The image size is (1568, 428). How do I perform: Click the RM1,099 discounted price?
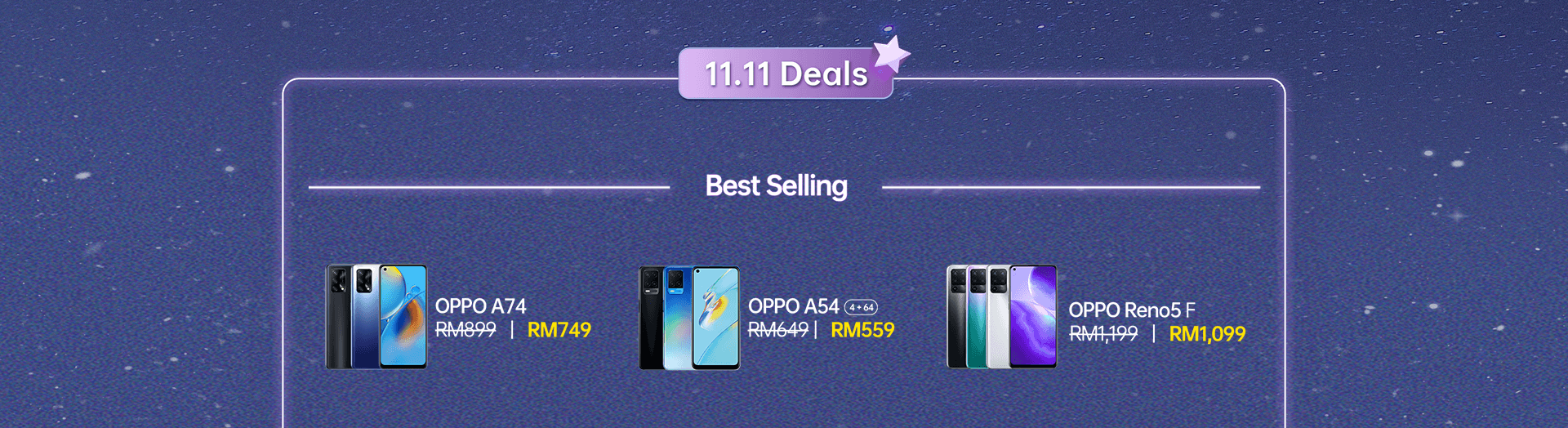point(1207,334)
